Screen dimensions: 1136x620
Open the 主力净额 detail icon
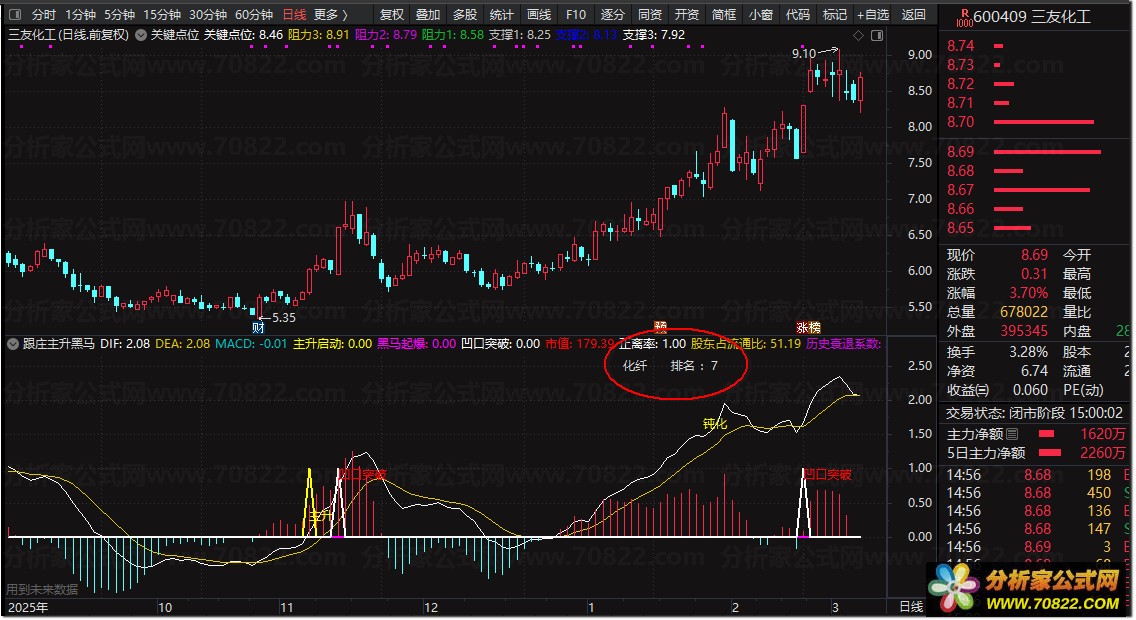[1012, 434]
